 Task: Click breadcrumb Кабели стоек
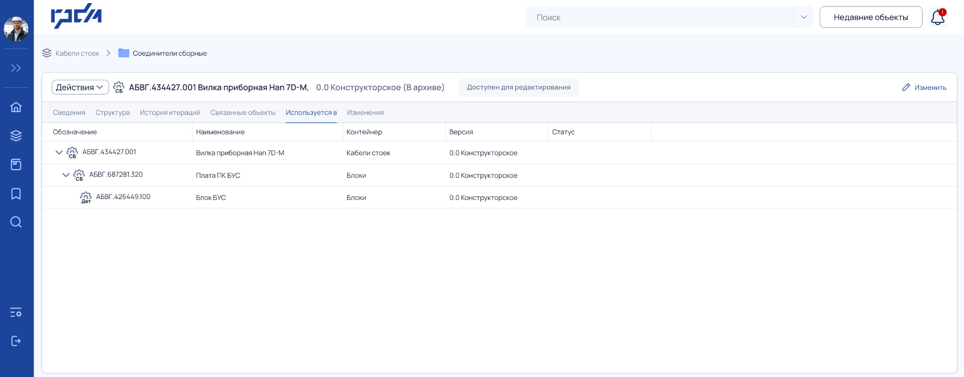77,54
